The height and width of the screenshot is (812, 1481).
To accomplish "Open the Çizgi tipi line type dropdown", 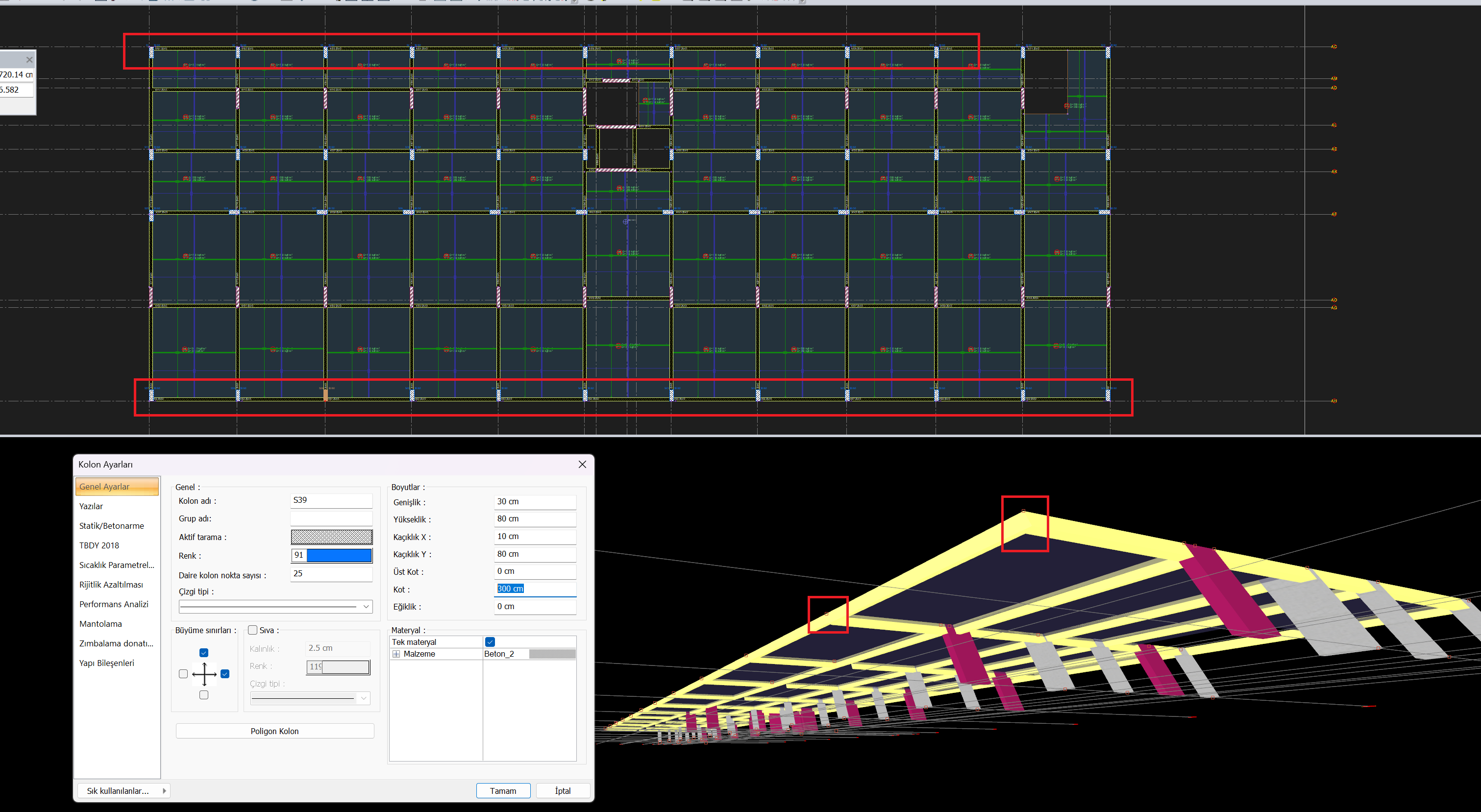I will click(276, 607).
